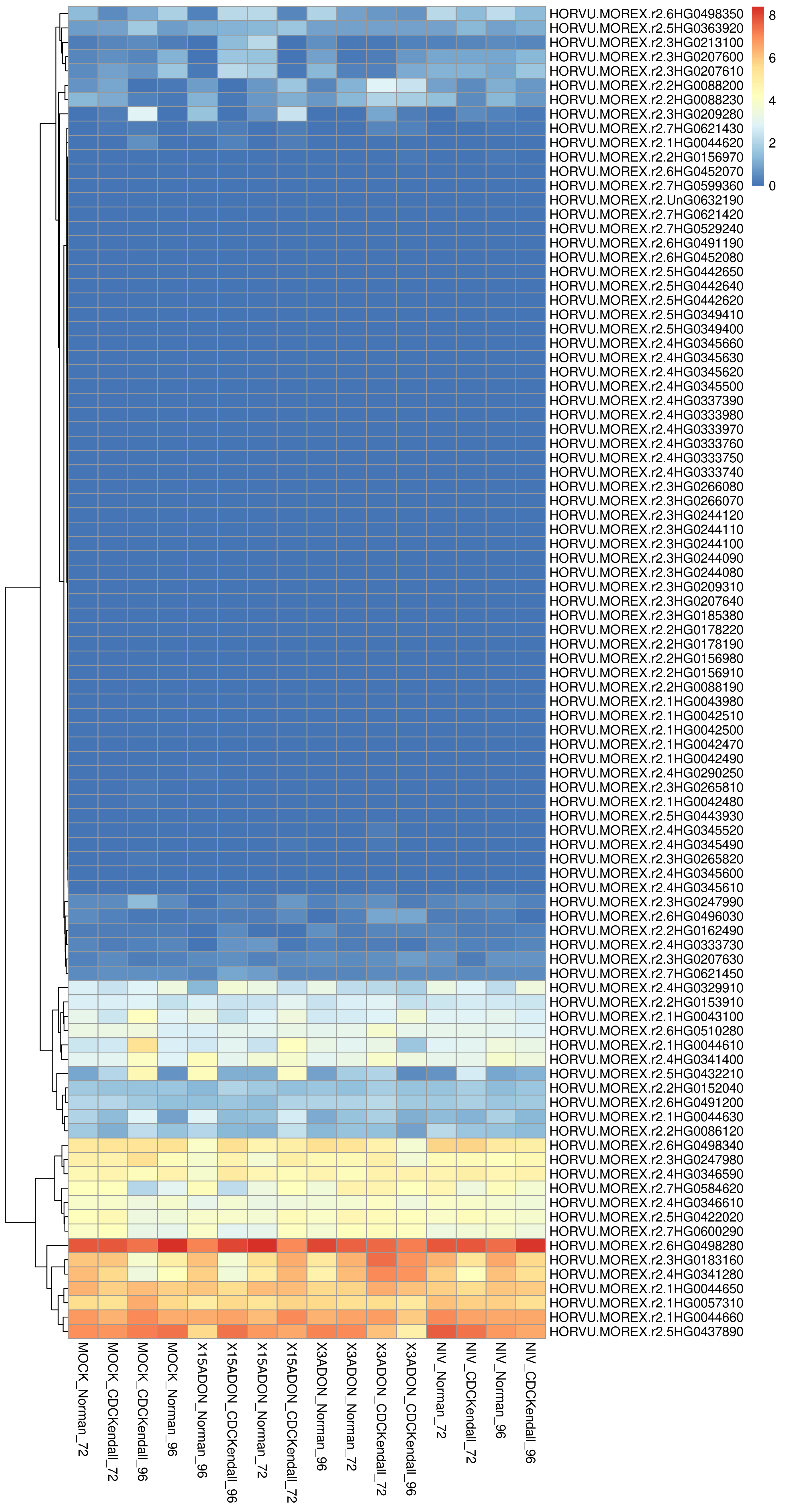Click the dark red 6HG0498280 cell under MOCK_Norman_96

point(172,1246)
